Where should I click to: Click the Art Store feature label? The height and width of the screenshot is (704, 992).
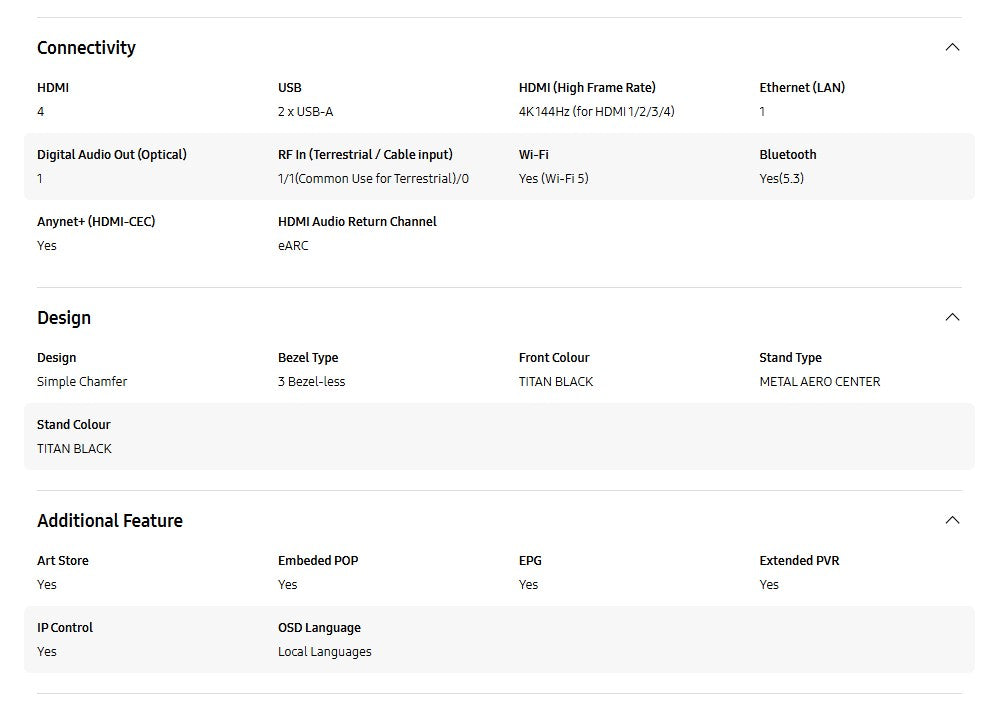[x=63, y=561]
